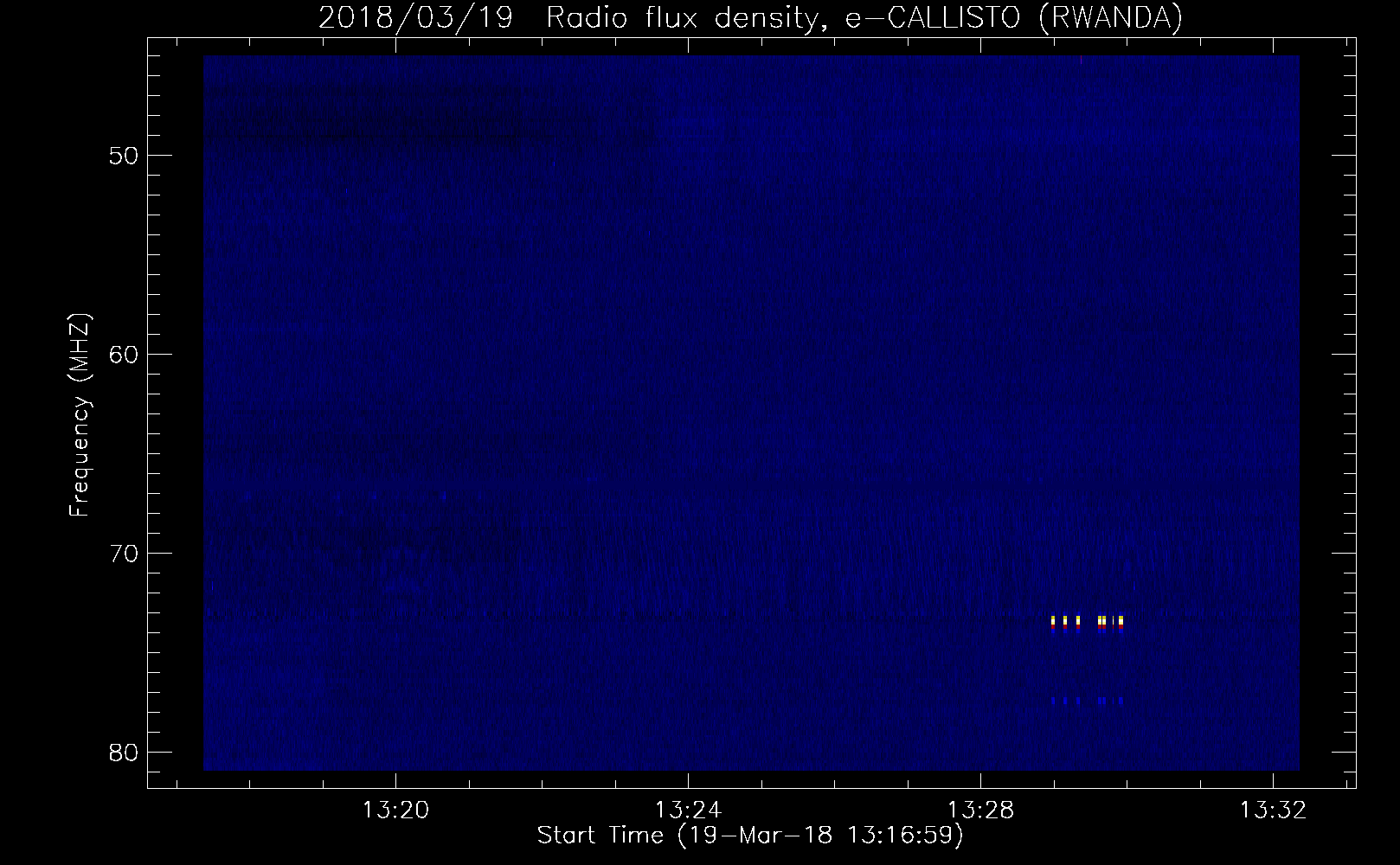Click the 13:24 time tick label

689,811
